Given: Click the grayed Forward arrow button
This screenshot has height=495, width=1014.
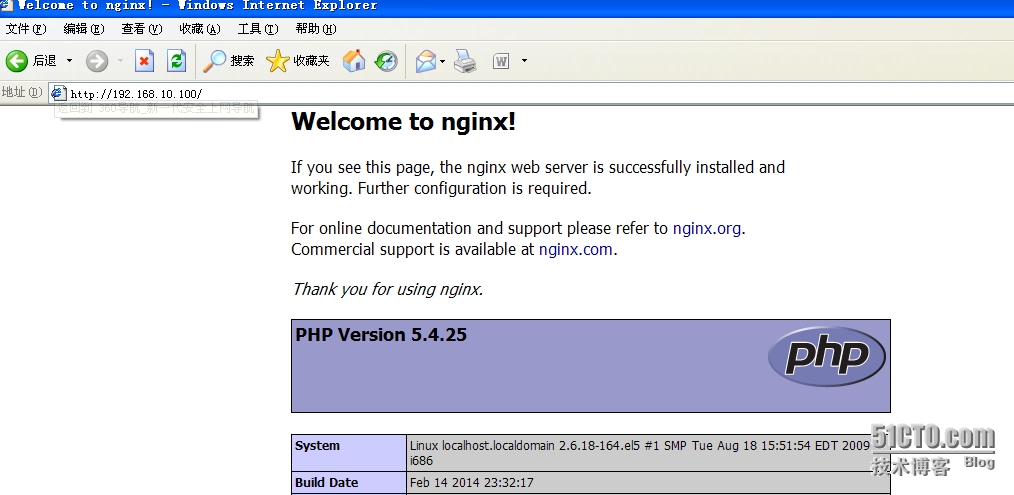Looking at the screenshot, I should coord(97,61).
